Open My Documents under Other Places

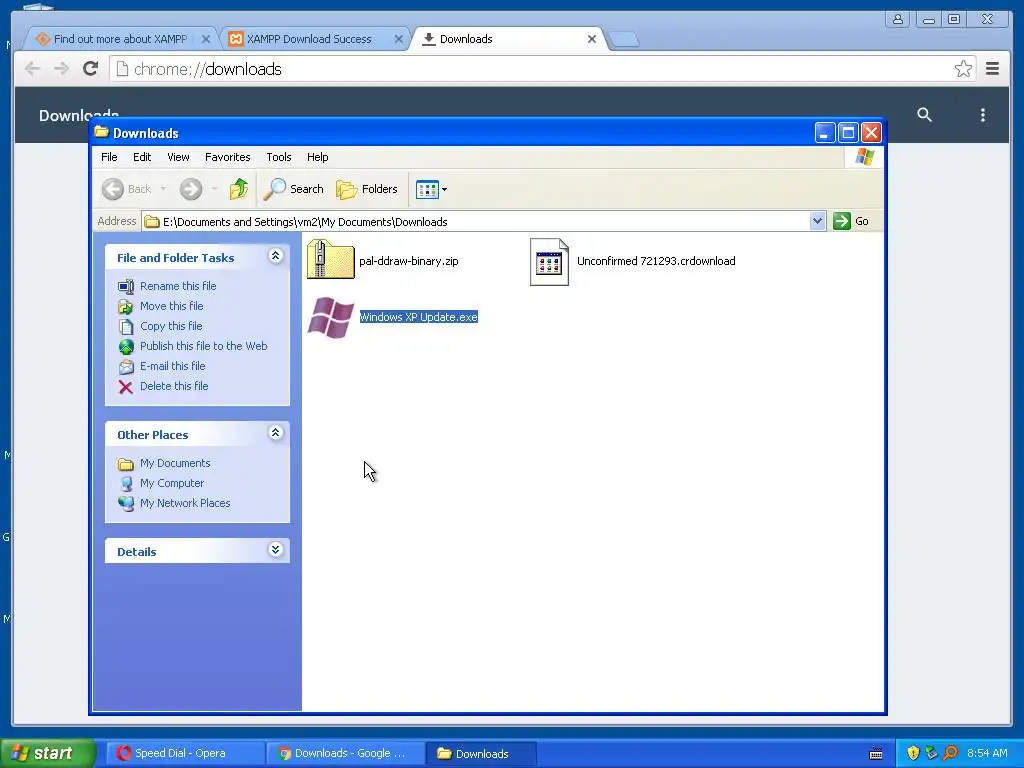175,463
